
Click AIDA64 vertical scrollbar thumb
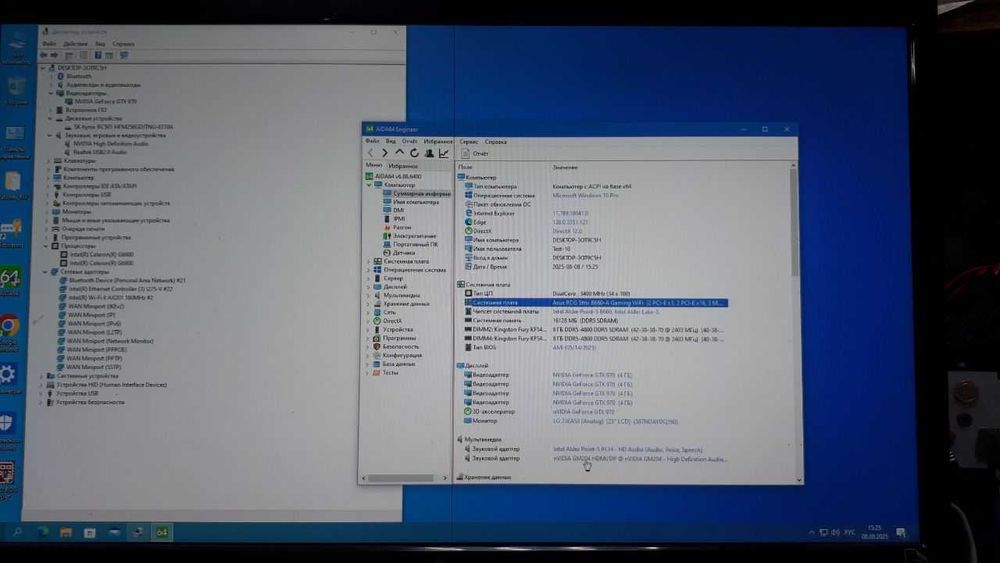(794, 223)
